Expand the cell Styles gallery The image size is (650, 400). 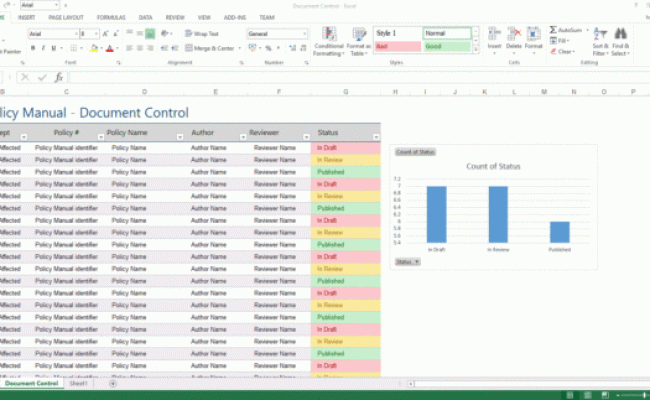(x=476, y=50)
